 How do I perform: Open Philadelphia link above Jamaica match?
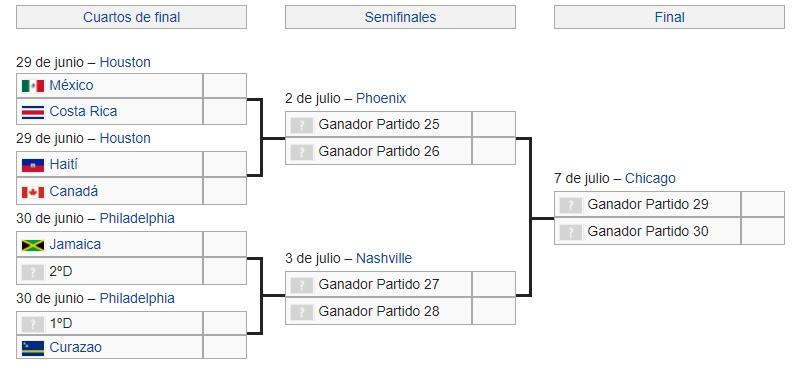(137, 218)
